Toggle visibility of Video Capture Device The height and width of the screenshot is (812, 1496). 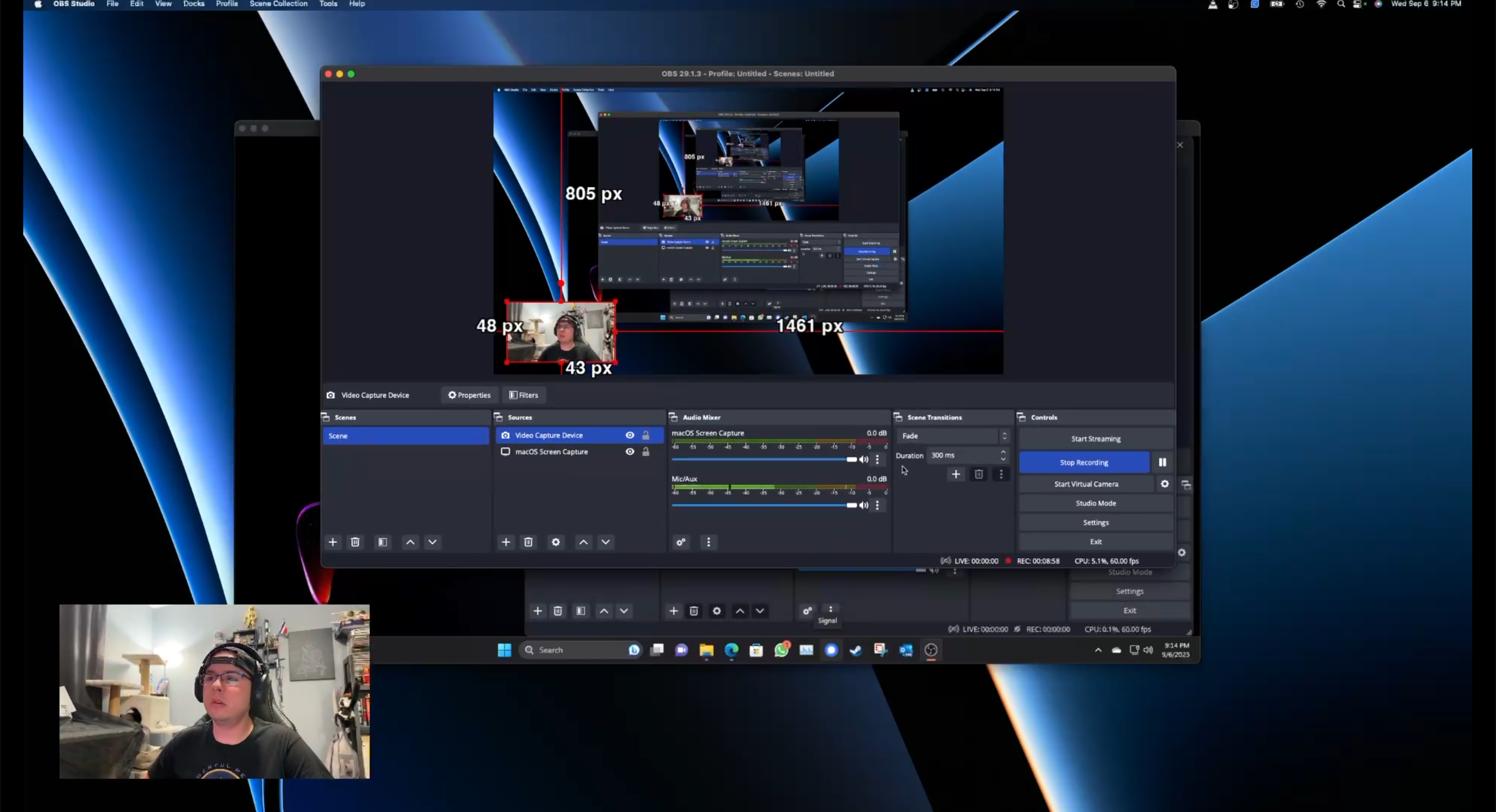pyautogui.click(x=630, y=435)
